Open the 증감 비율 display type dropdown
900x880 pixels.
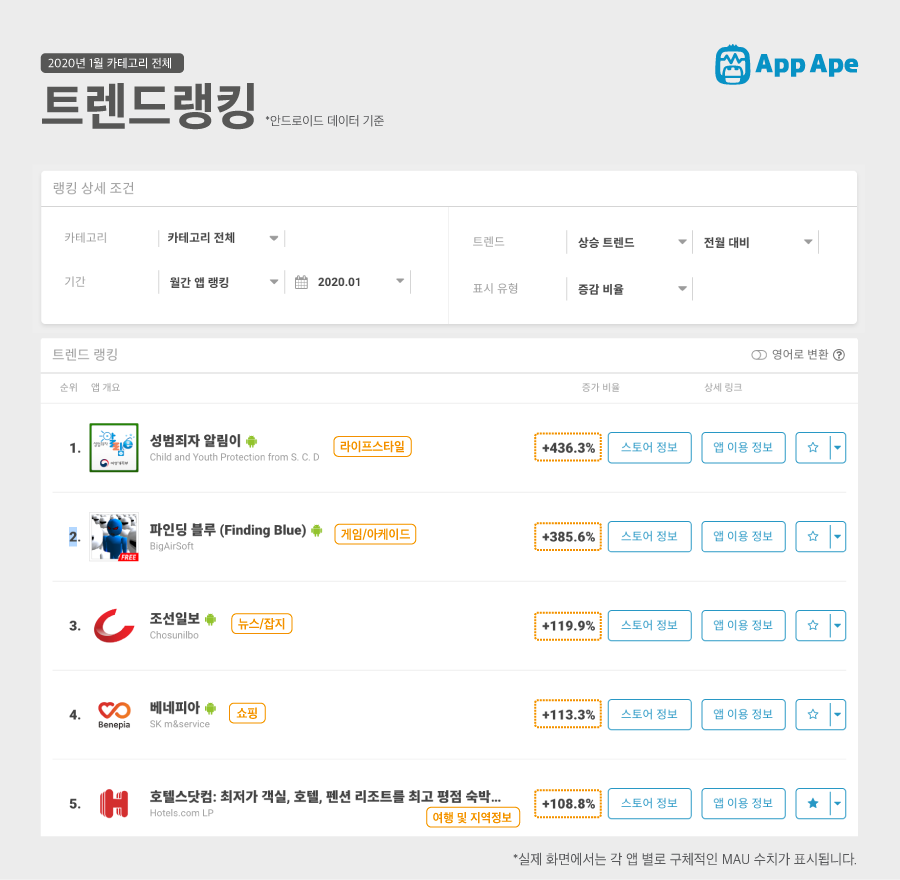630,289
